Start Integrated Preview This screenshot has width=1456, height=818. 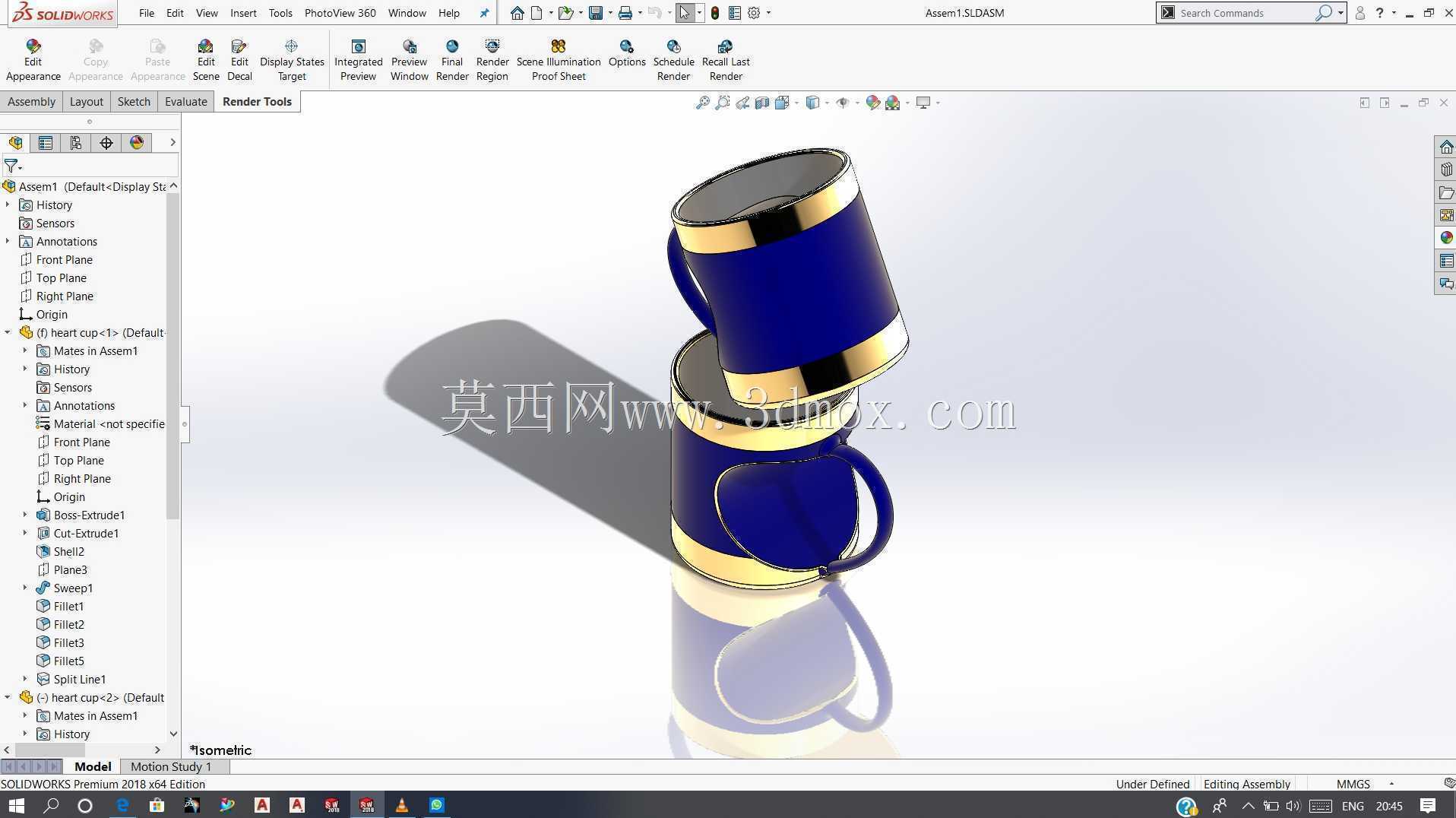click(358, 60)
